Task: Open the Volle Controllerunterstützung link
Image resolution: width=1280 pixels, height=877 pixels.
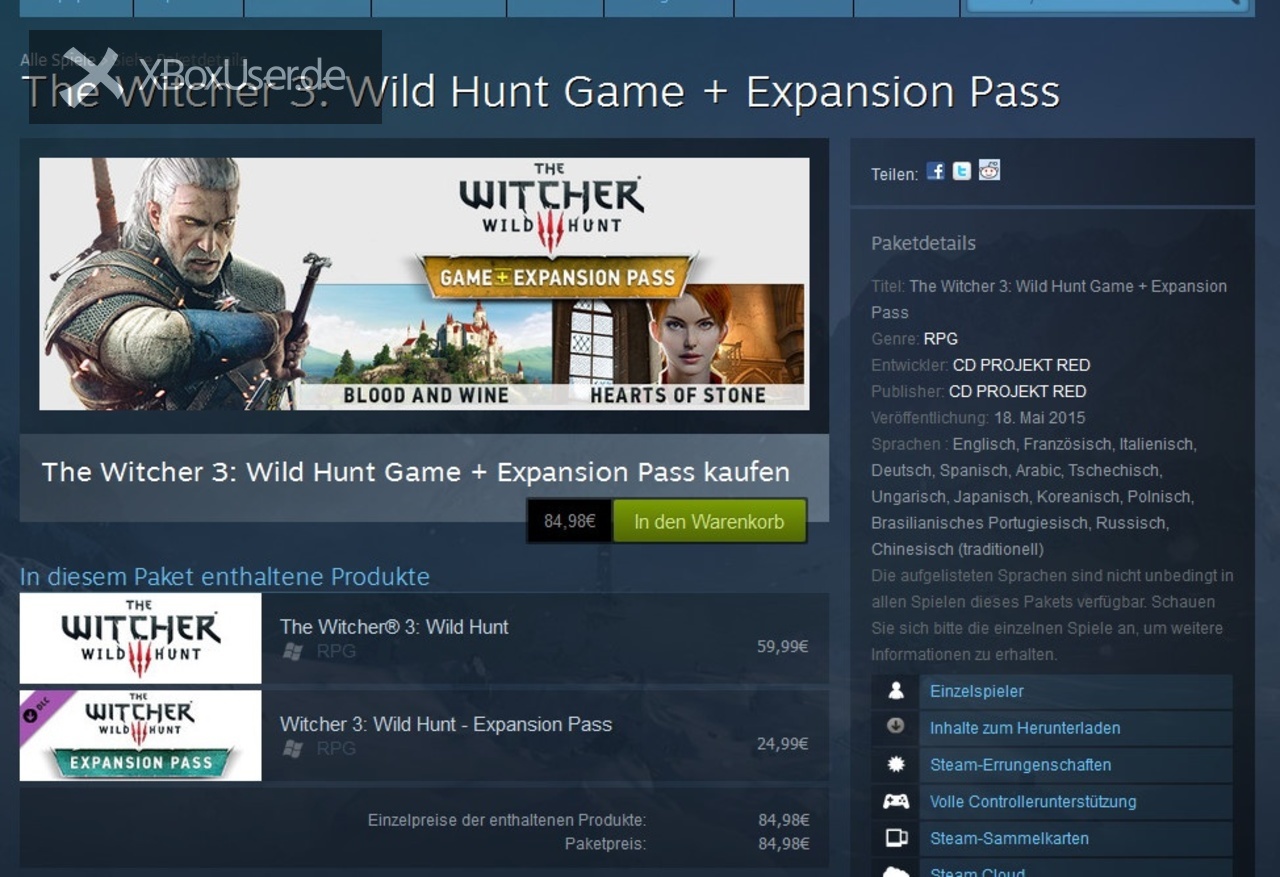Action: coord(1033,801)
